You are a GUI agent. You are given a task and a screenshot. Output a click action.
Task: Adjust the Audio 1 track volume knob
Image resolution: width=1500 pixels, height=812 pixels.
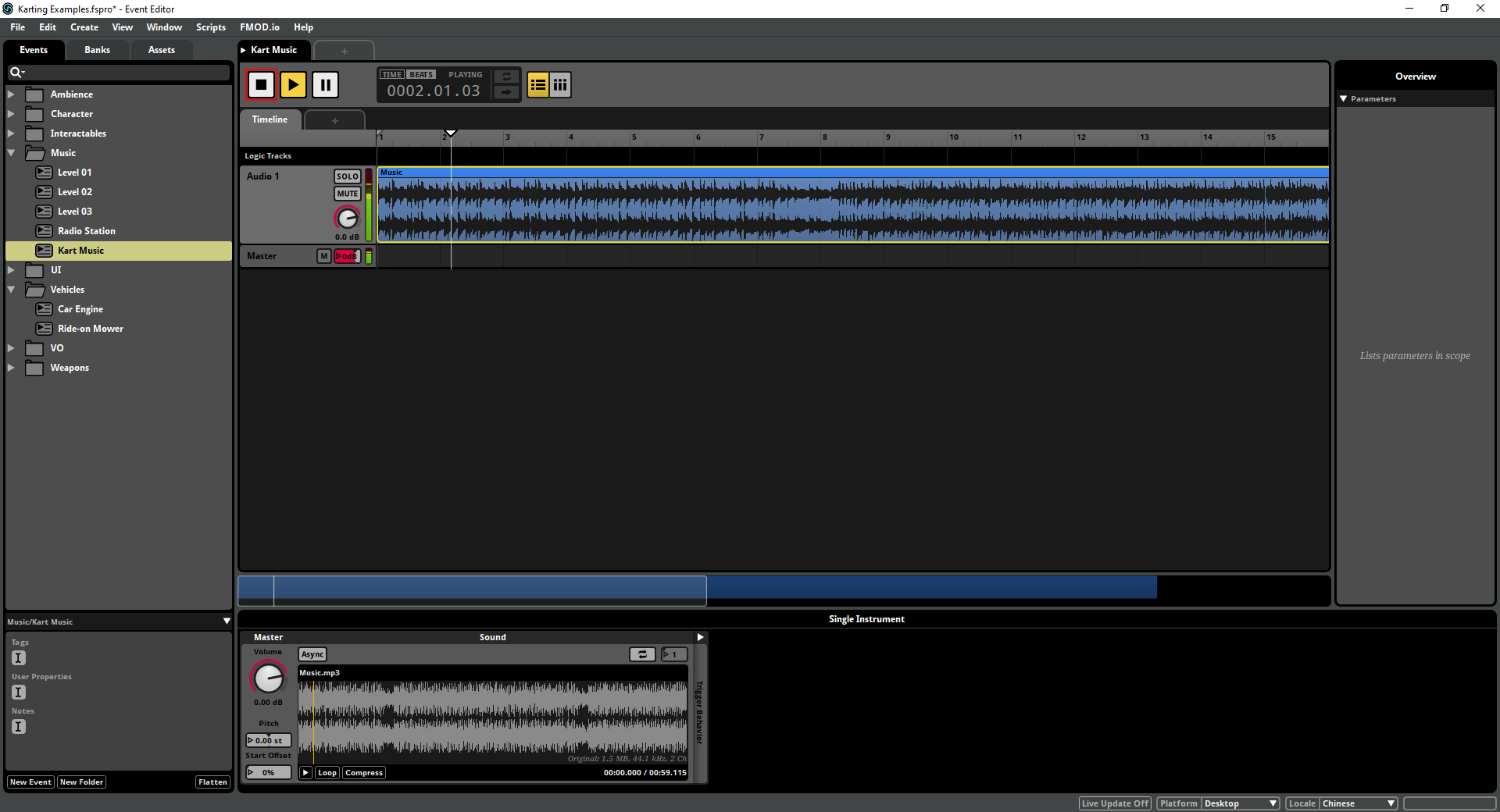[347, 219]
